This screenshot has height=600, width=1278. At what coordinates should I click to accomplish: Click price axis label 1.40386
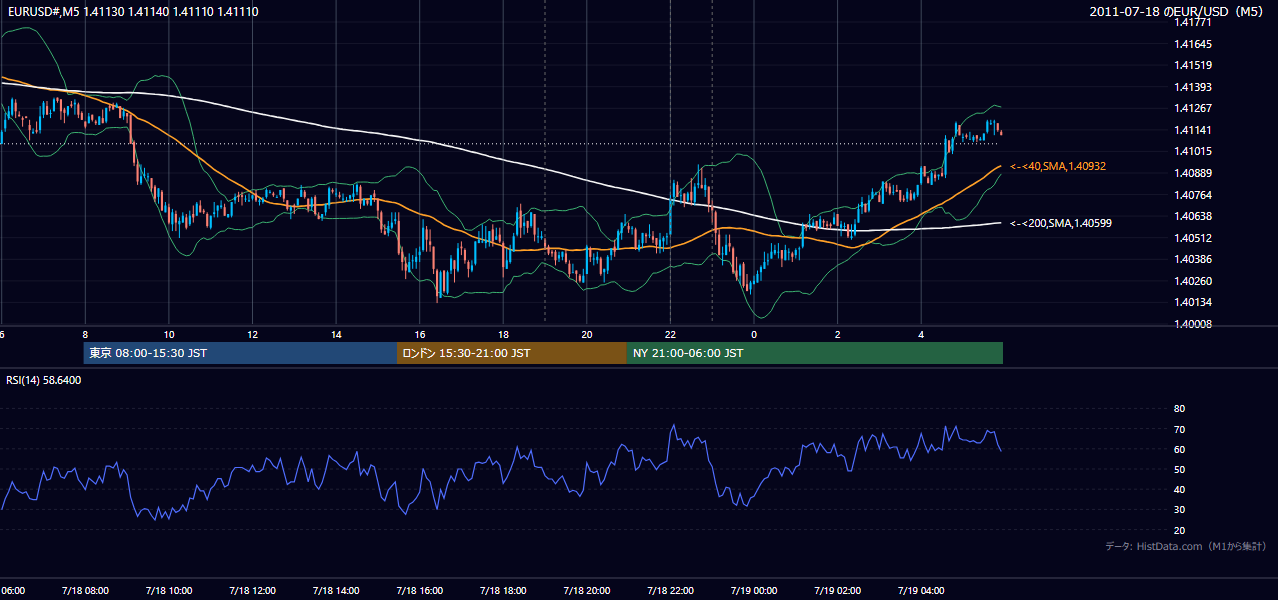tap(1194, 259)
